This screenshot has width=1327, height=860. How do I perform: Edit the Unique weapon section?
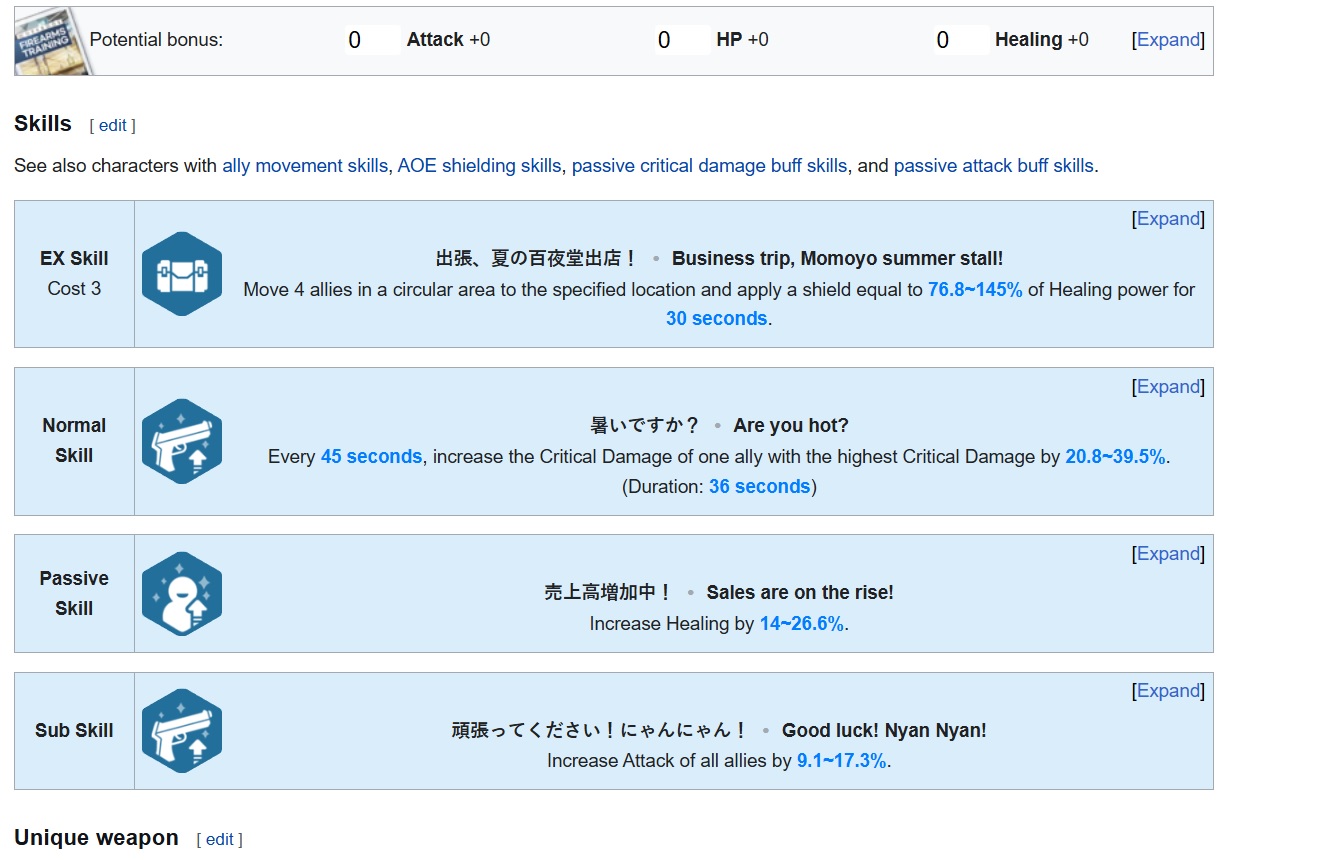[219, 840]
